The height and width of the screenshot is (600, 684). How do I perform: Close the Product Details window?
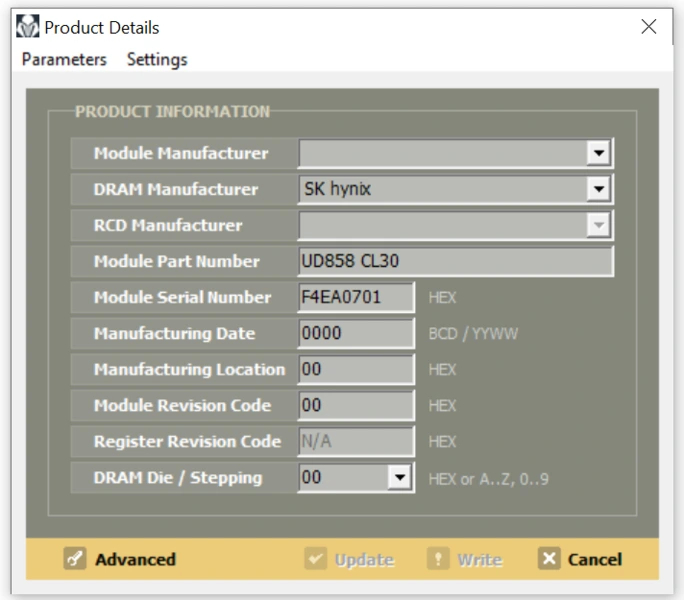pos(648,27)
